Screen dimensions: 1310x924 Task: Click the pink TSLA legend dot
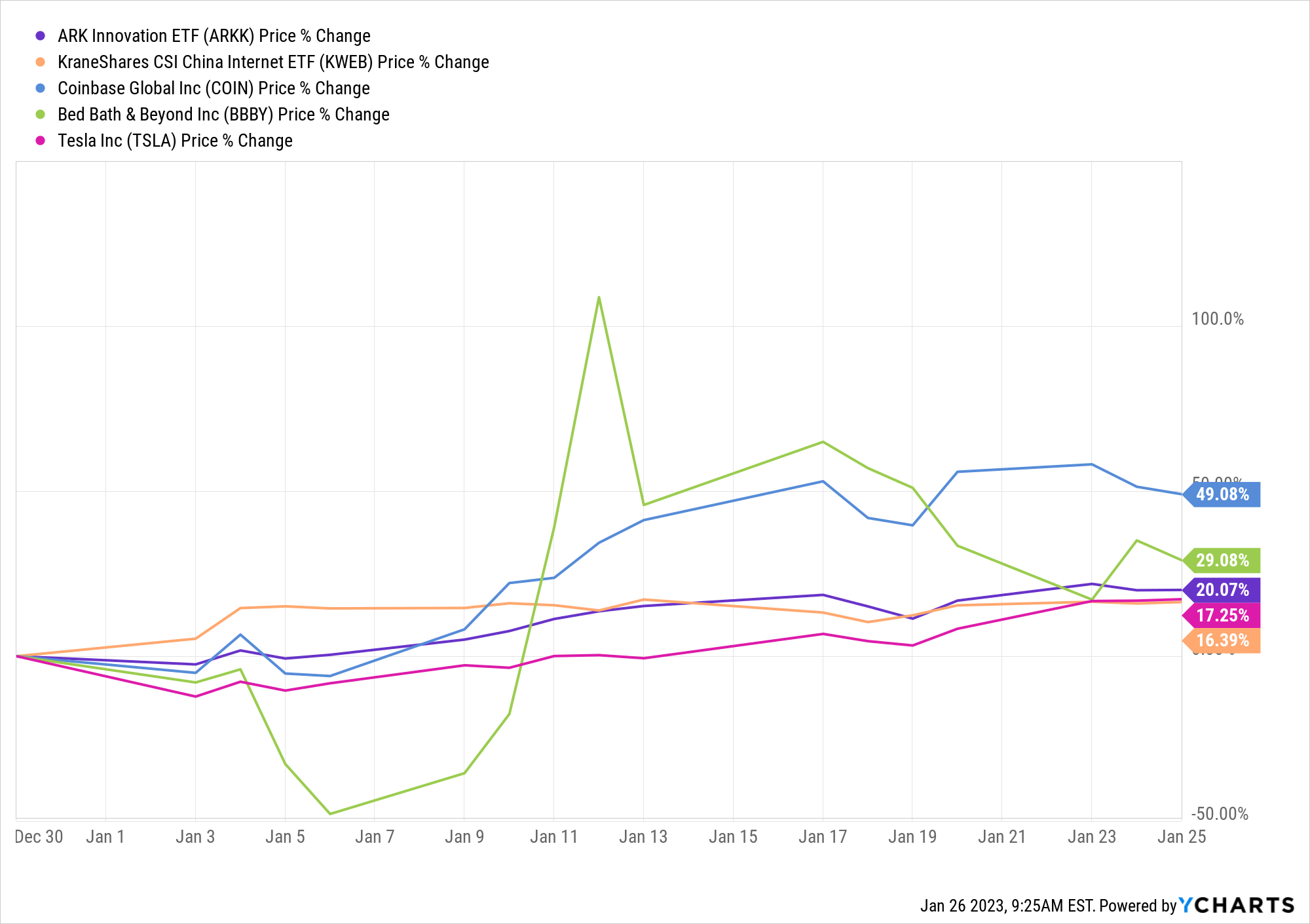coord(41,140)
